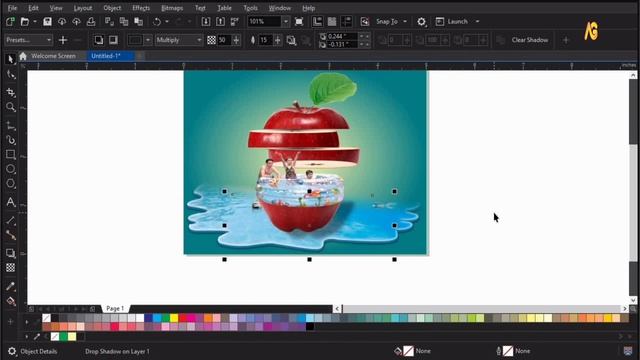
Task: Expand the Launch dropdown
Action: (x=477, y=22)
